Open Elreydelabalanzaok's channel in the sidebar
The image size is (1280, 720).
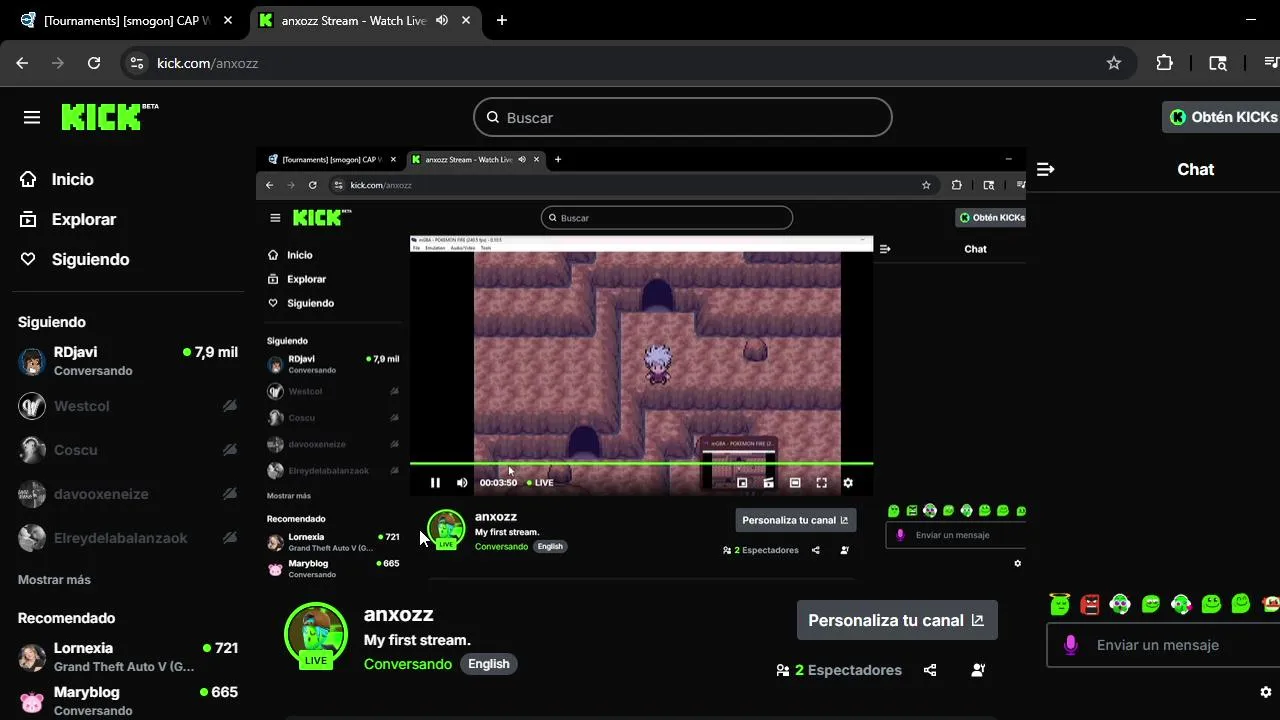click(128, 538)
